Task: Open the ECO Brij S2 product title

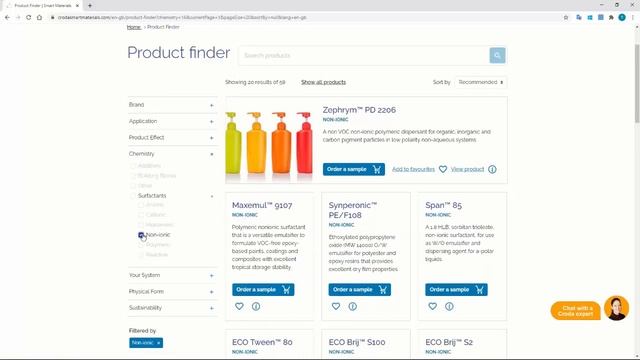Action: coord(449,342)
